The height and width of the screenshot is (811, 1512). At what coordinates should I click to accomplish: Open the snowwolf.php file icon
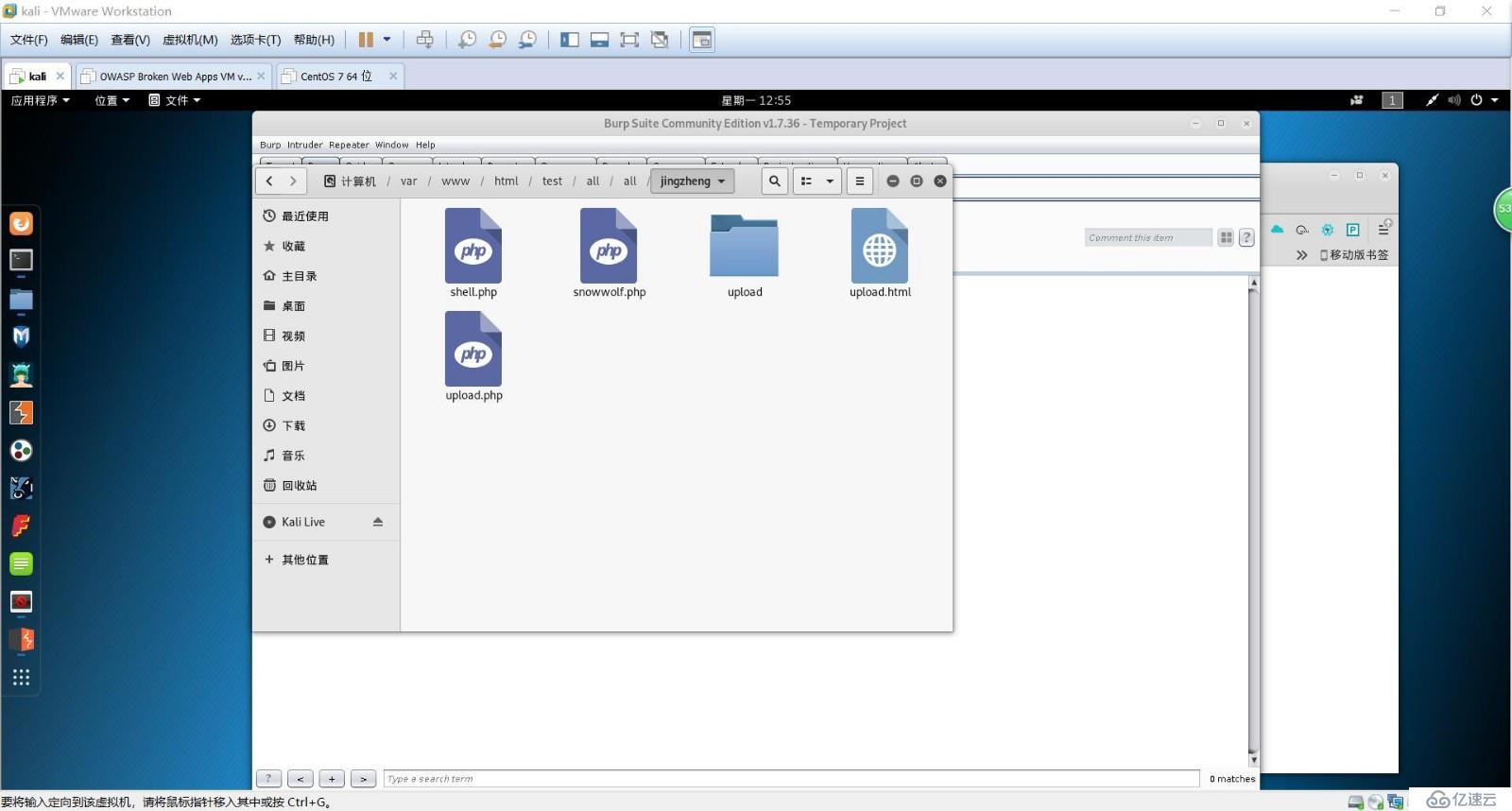click(x=609, y=246)
